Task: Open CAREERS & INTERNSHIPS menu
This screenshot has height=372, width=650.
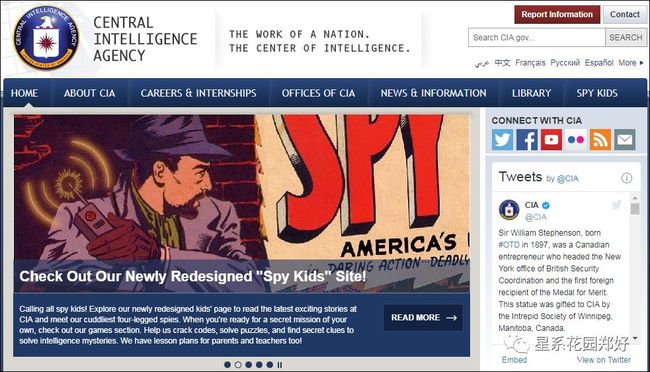Action: click(198, 93)
